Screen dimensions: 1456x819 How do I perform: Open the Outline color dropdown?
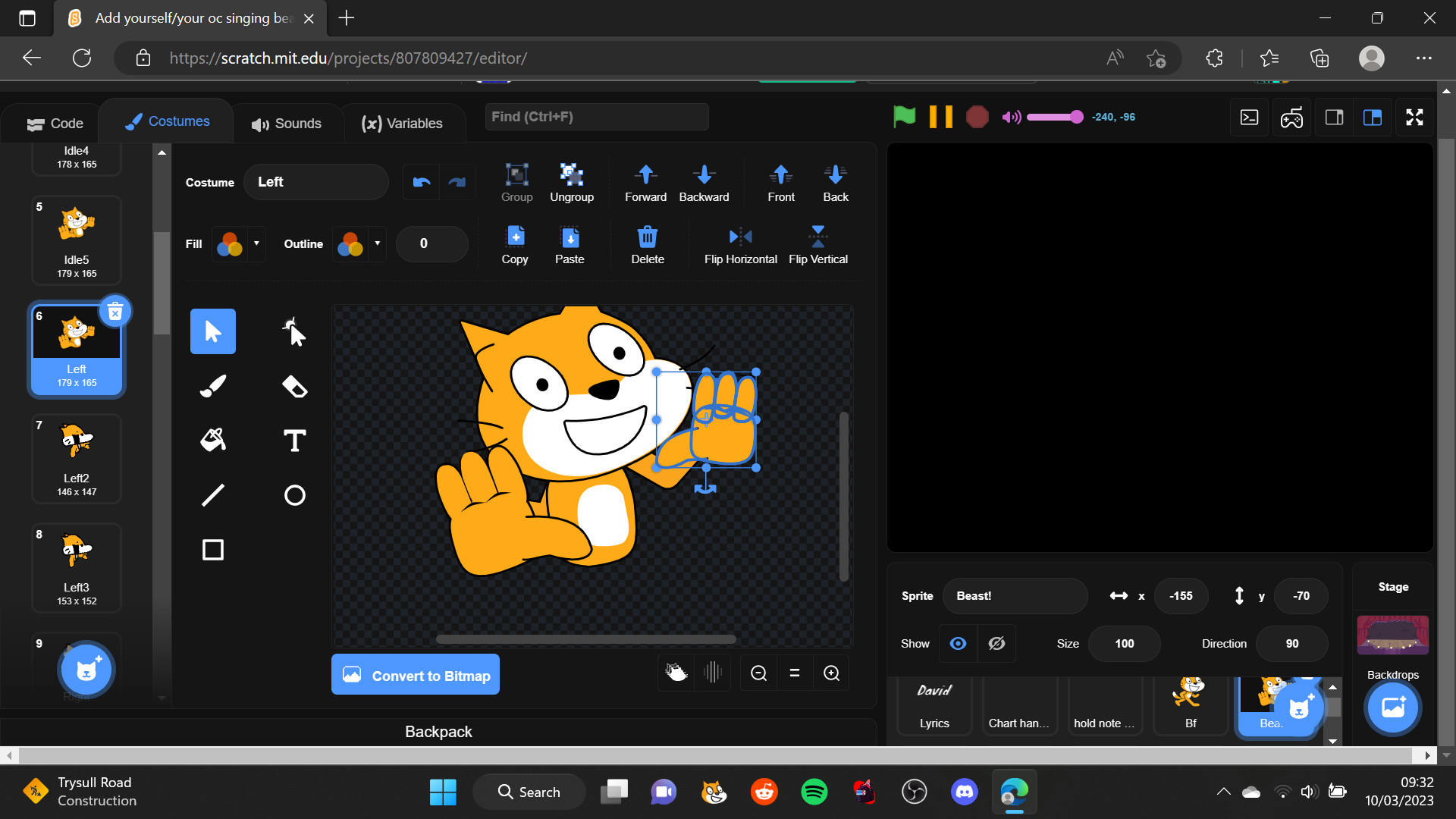pos(377,243)
